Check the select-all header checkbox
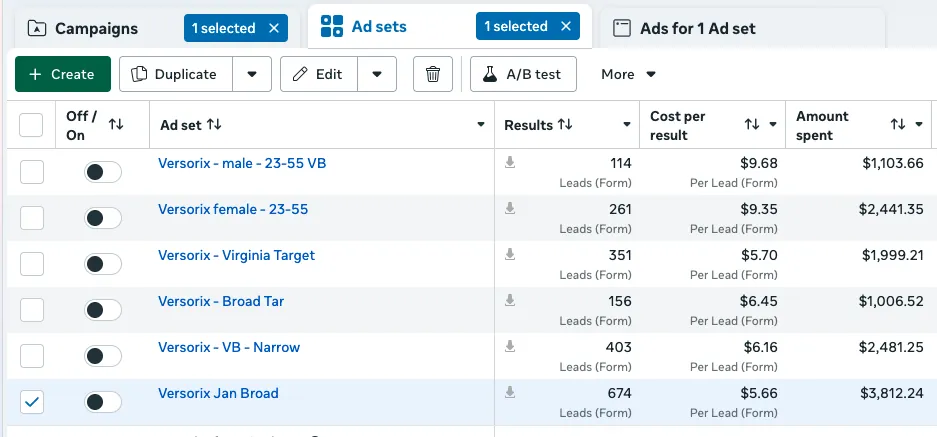 click(x=31, y=125)
